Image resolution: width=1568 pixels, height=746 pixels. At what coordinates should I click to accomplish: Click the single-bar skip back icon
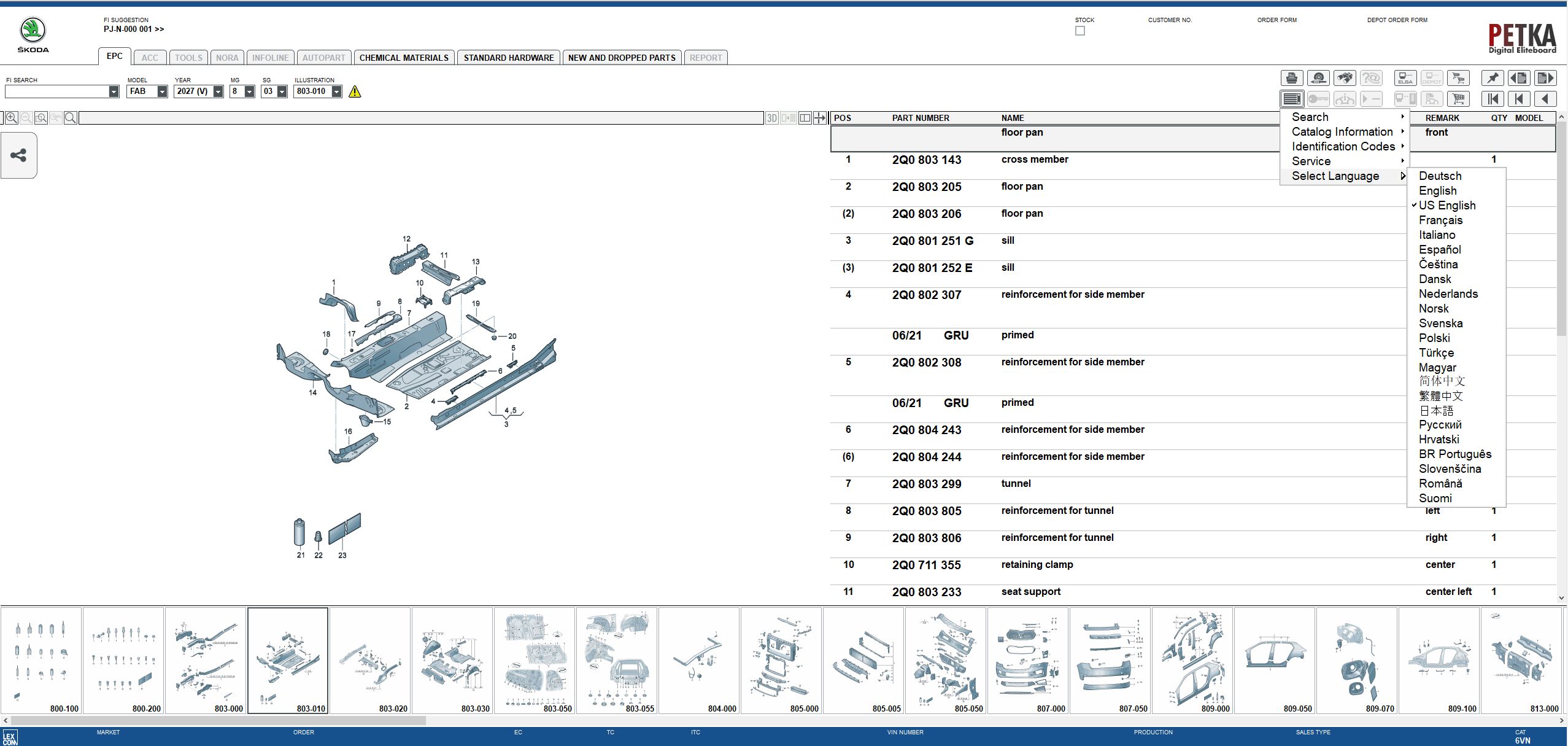(x=1519, y=99)
